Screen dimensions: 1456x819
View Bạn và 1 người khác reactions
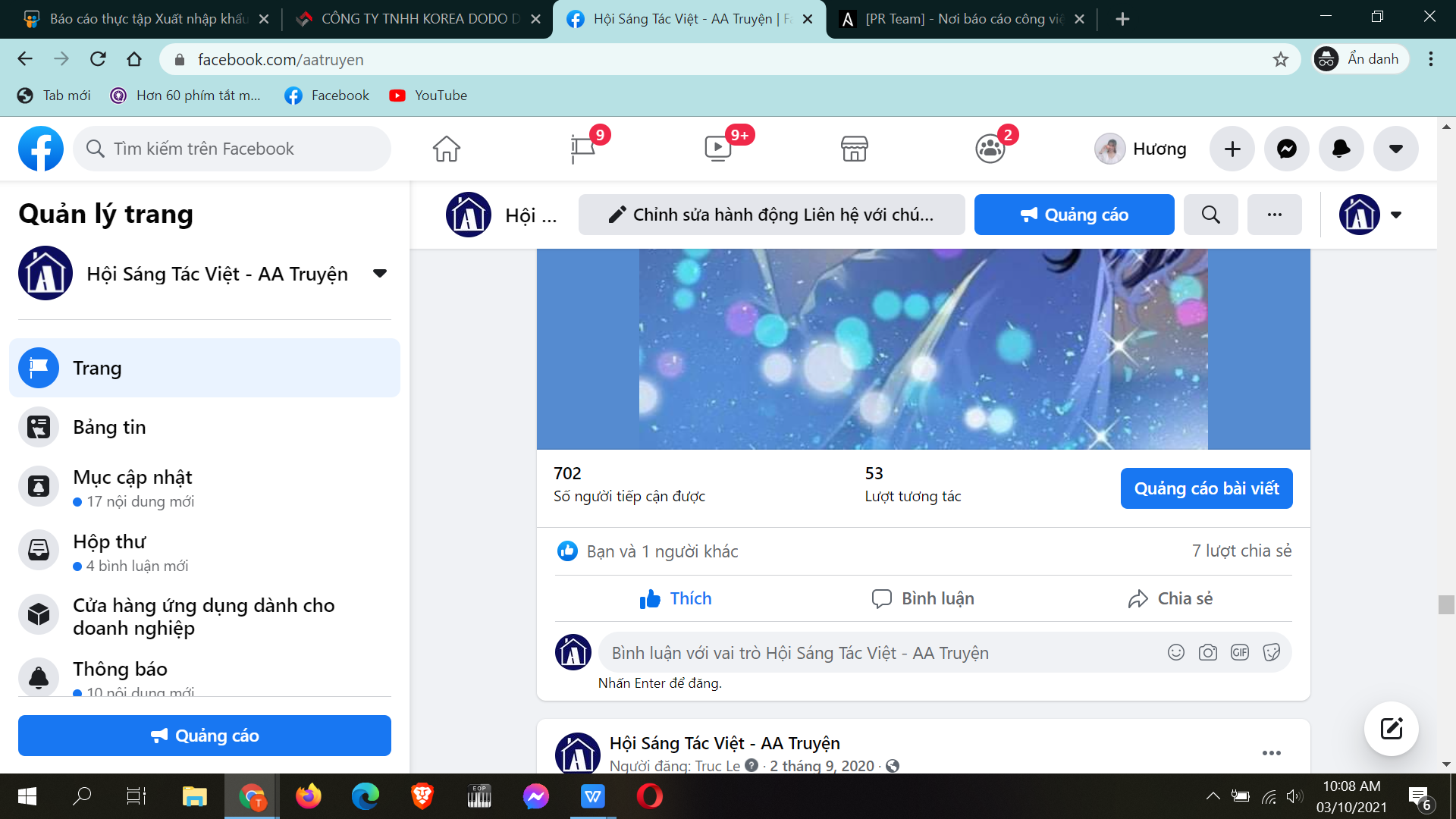(662, 551)
